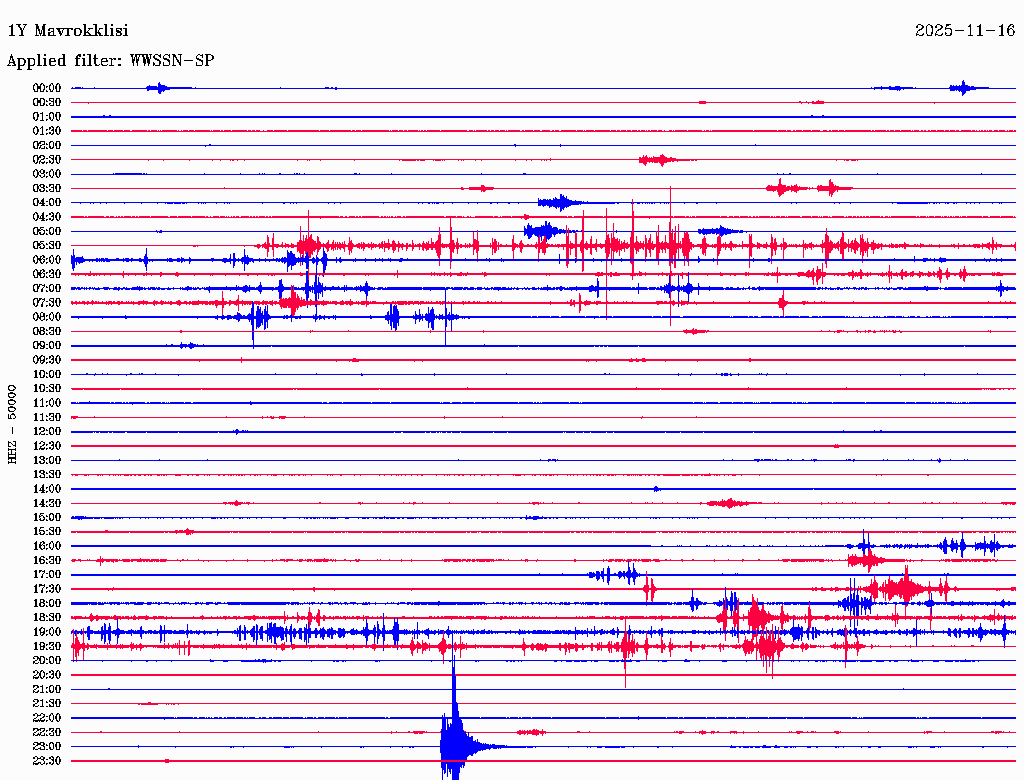Select the 20:30 time label
The image size is (1024, 780).
point(47,675)
